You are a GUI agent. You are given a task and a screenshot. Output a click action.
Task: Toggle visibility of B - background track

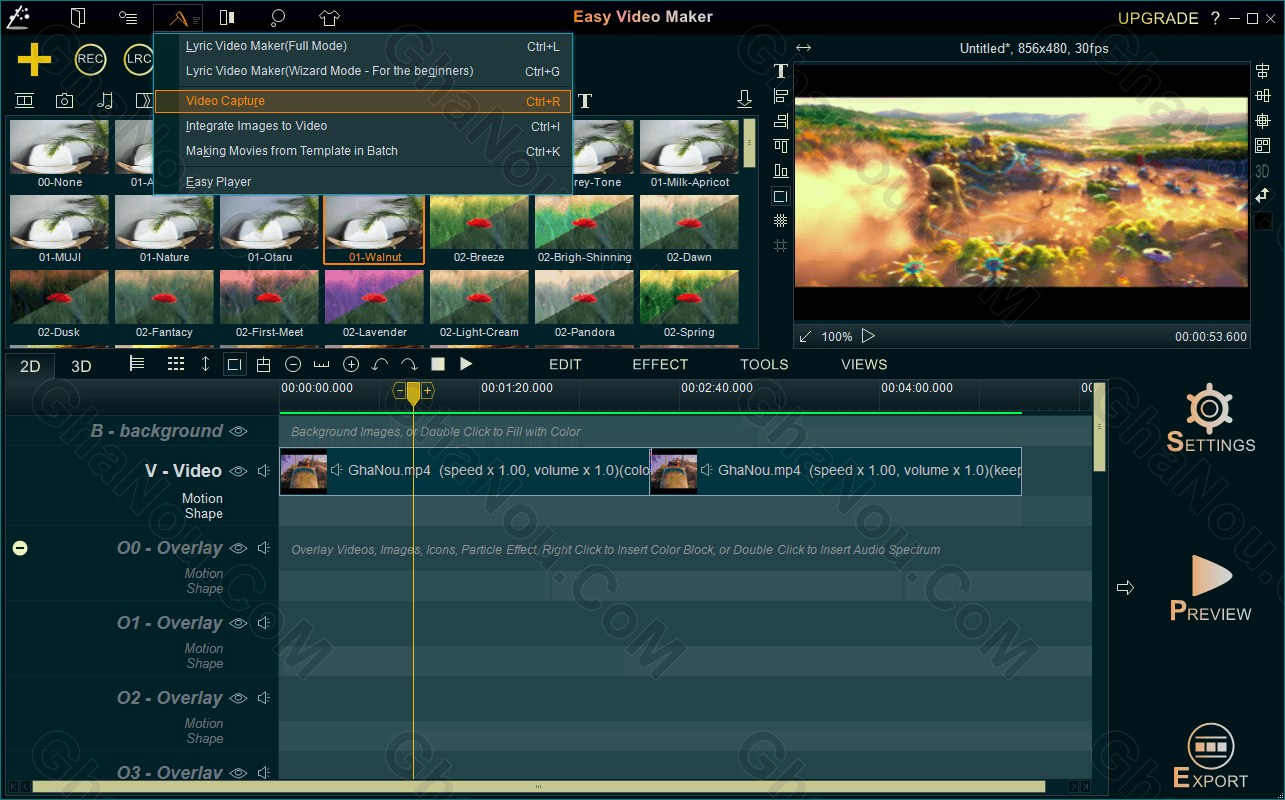238,431
